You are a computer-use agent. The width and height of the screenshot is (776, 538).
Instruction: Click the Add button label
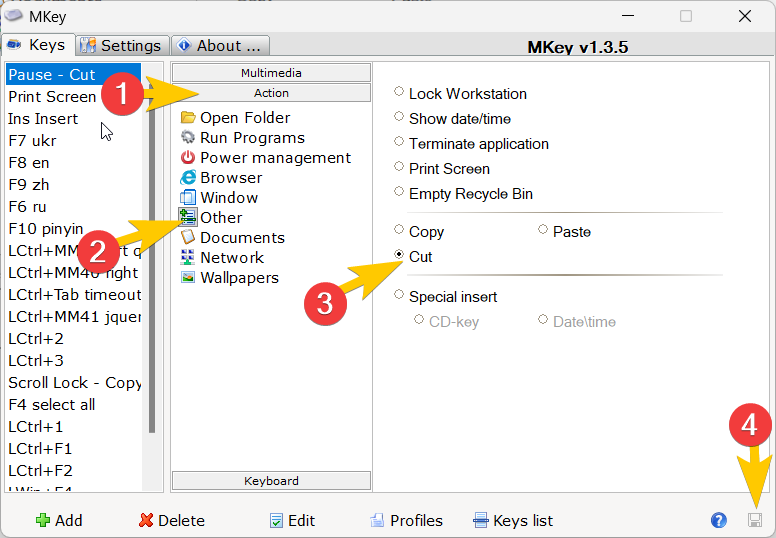pyautogui.click(x=68, y=521)
